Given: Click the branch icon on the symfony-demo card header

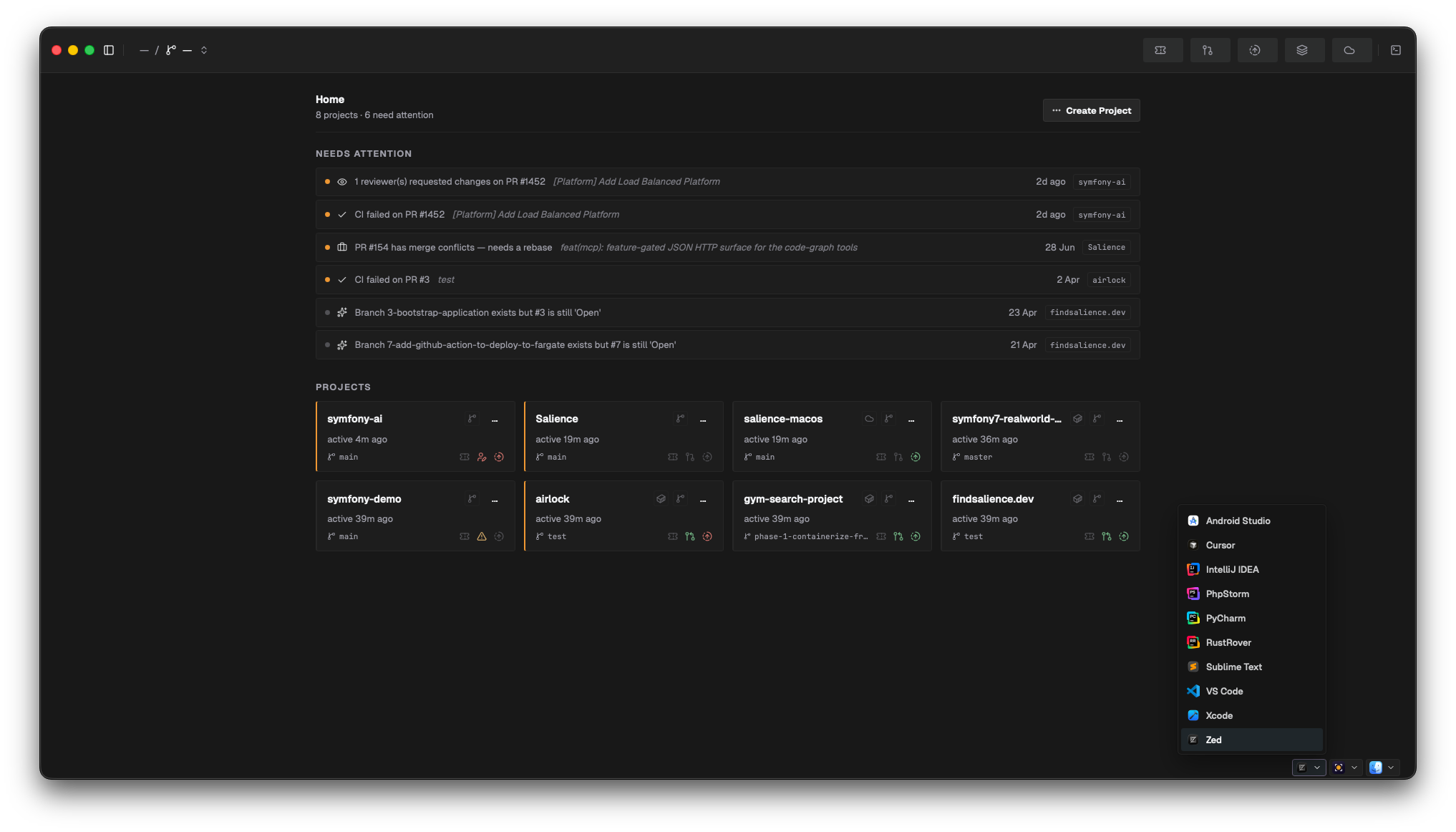Looking at the screenshot, I should [472, 499].
